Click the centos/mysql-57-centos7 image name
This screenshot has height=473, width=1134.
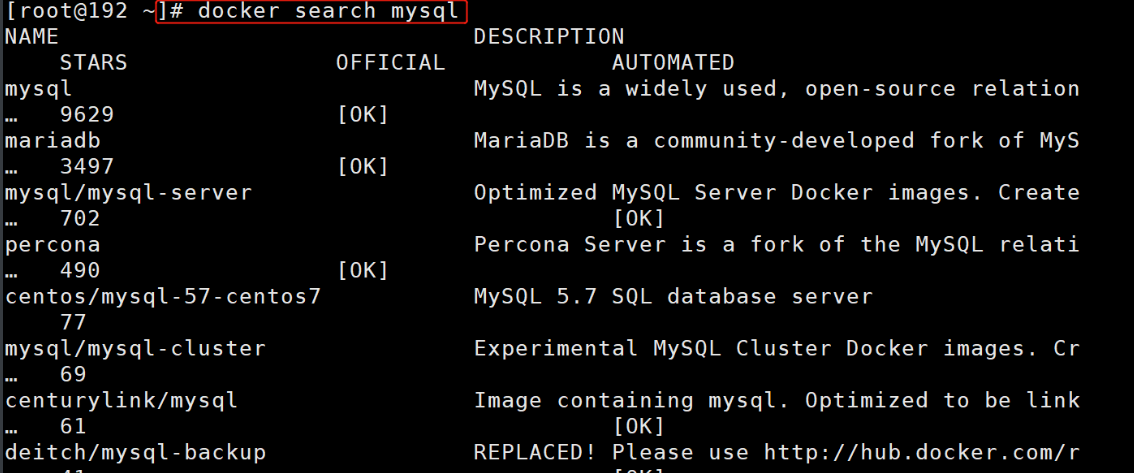coord(163,297)
